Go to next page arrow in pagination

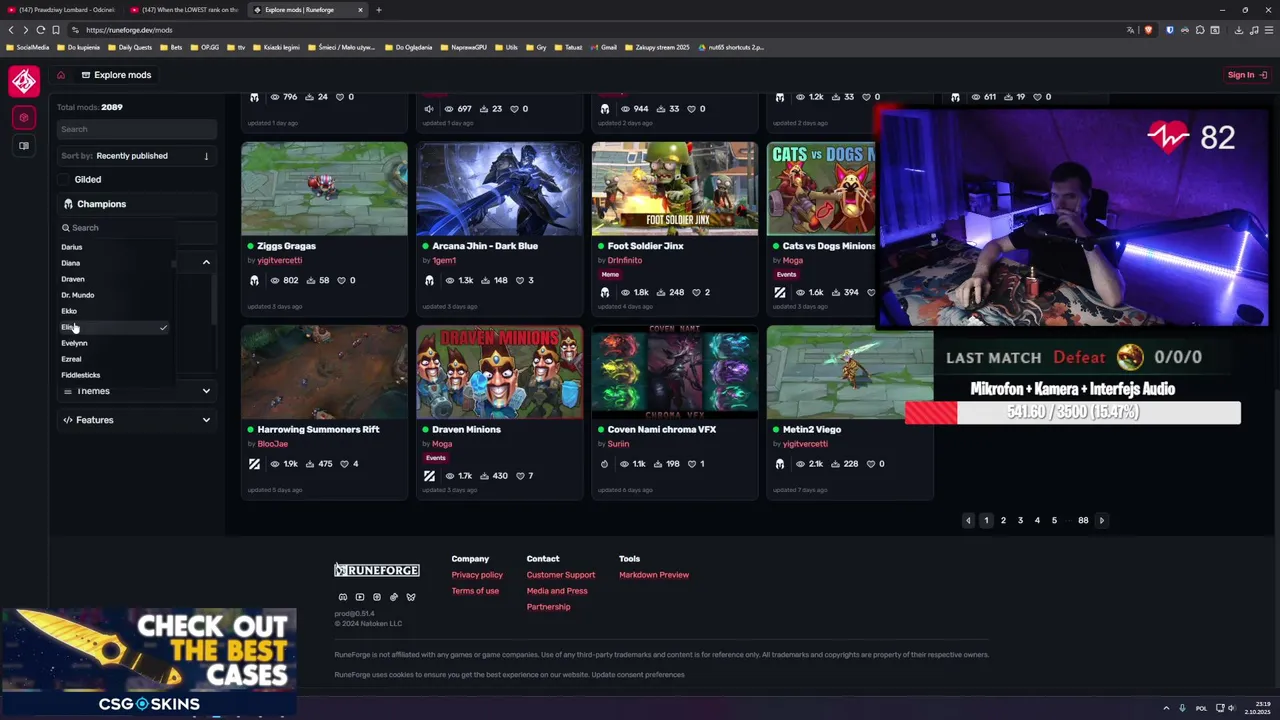(1102, 520)
